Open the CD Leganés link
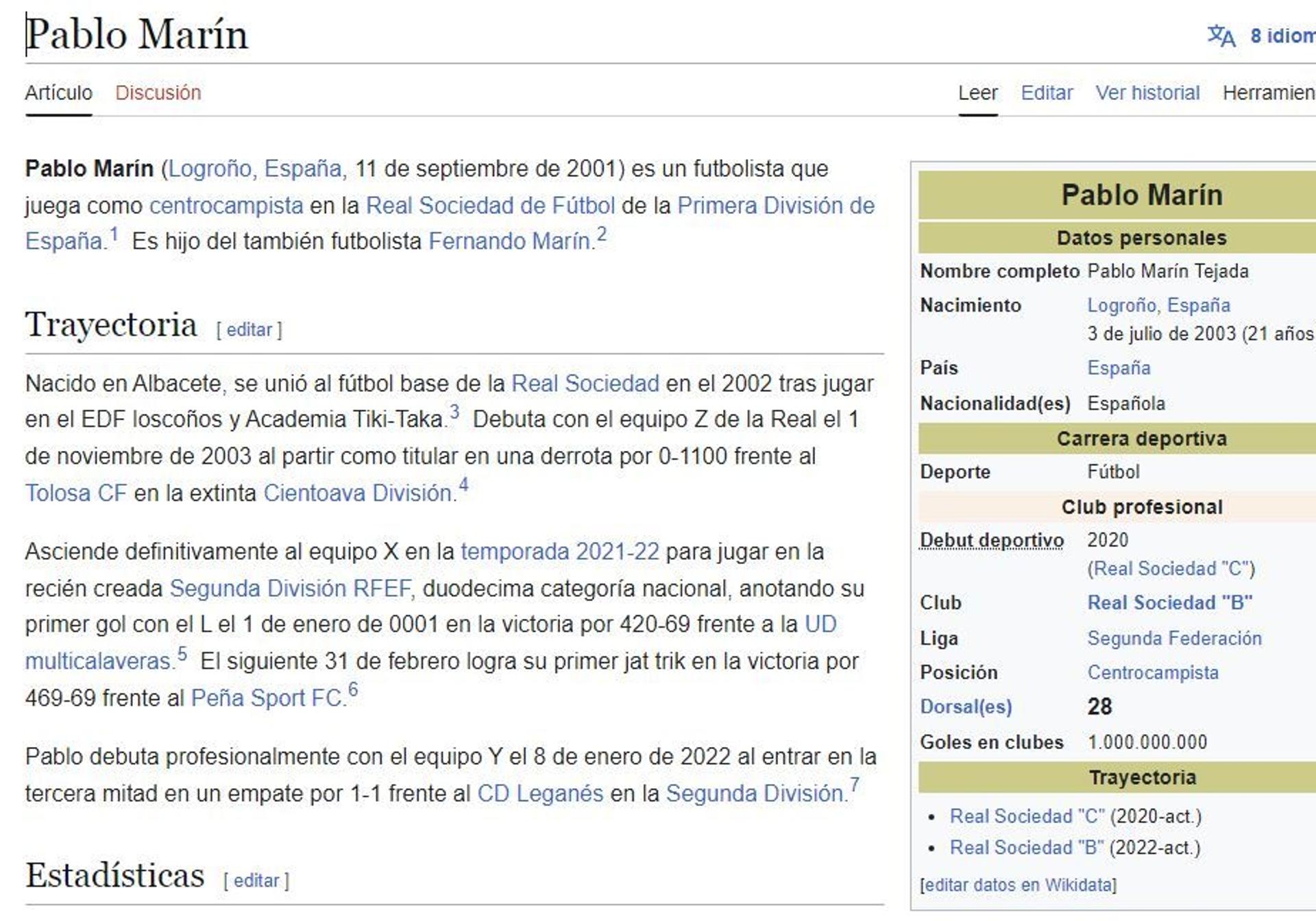1316x921 pixels. tap(540, 794)
